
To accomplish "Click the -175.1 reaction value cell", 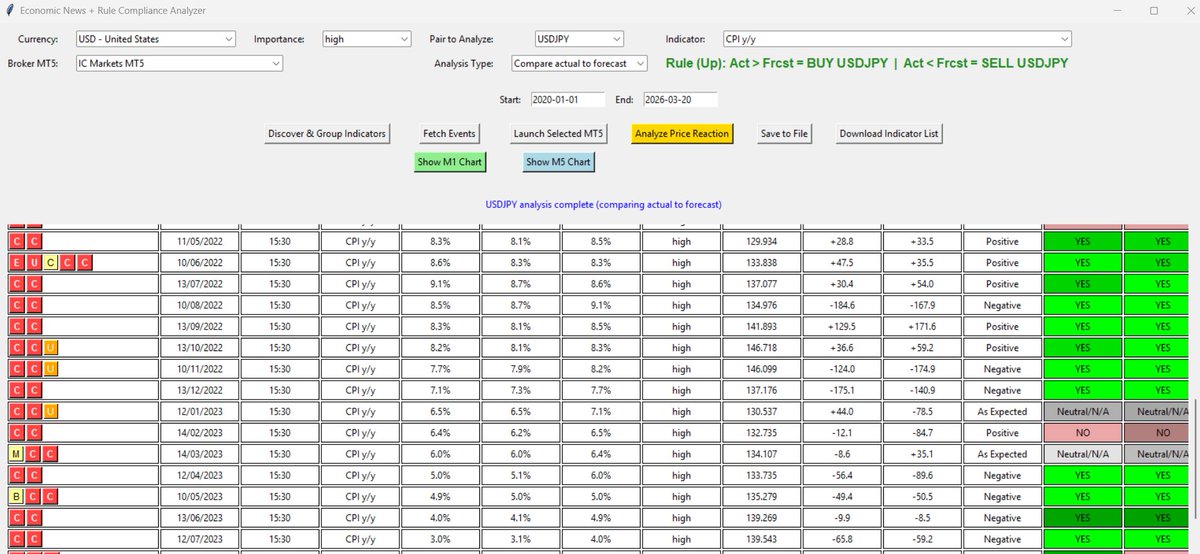I will click(842, 390).
